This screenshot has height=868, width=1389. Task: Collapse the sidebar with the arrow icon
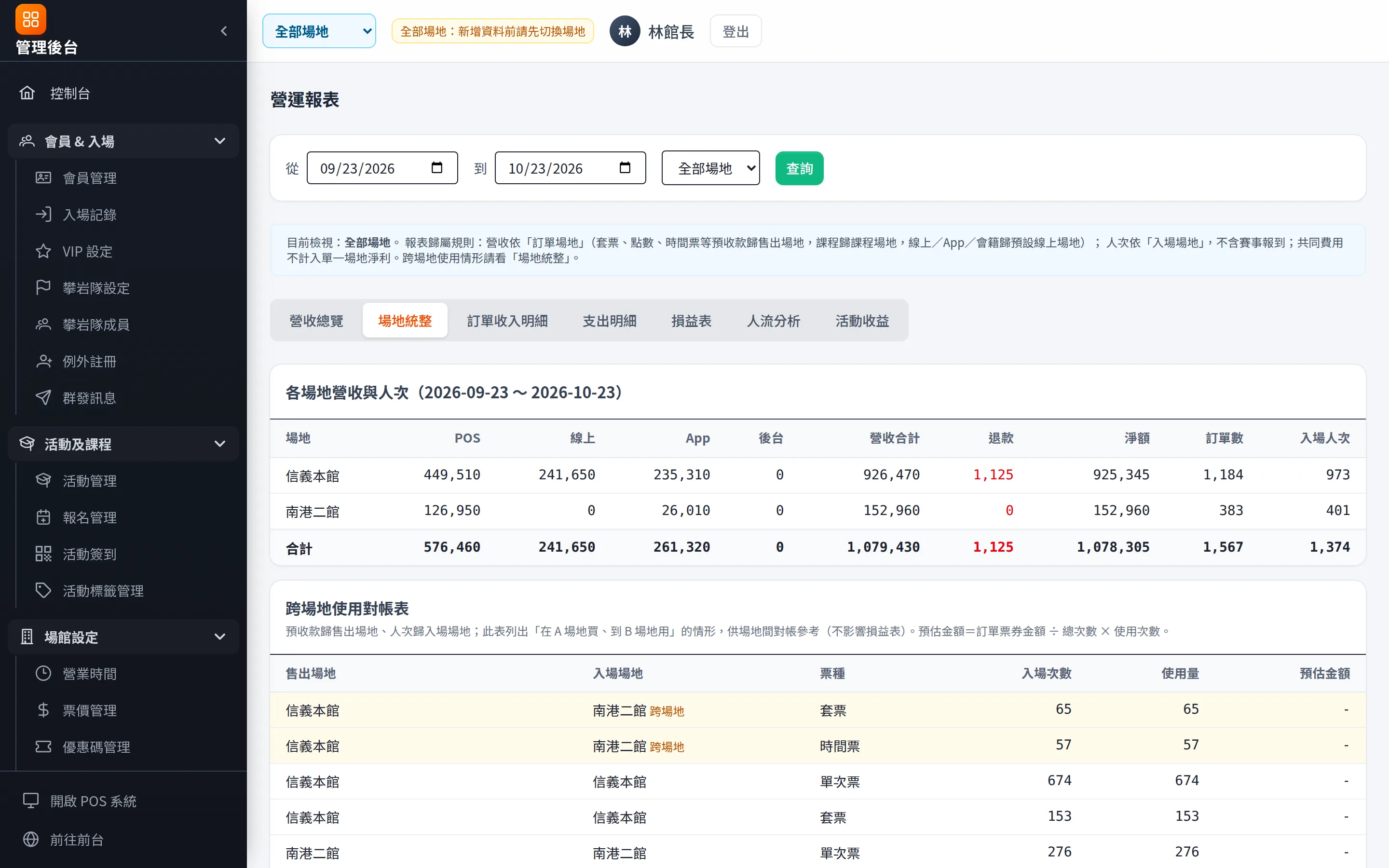click(x=224, y=31)
